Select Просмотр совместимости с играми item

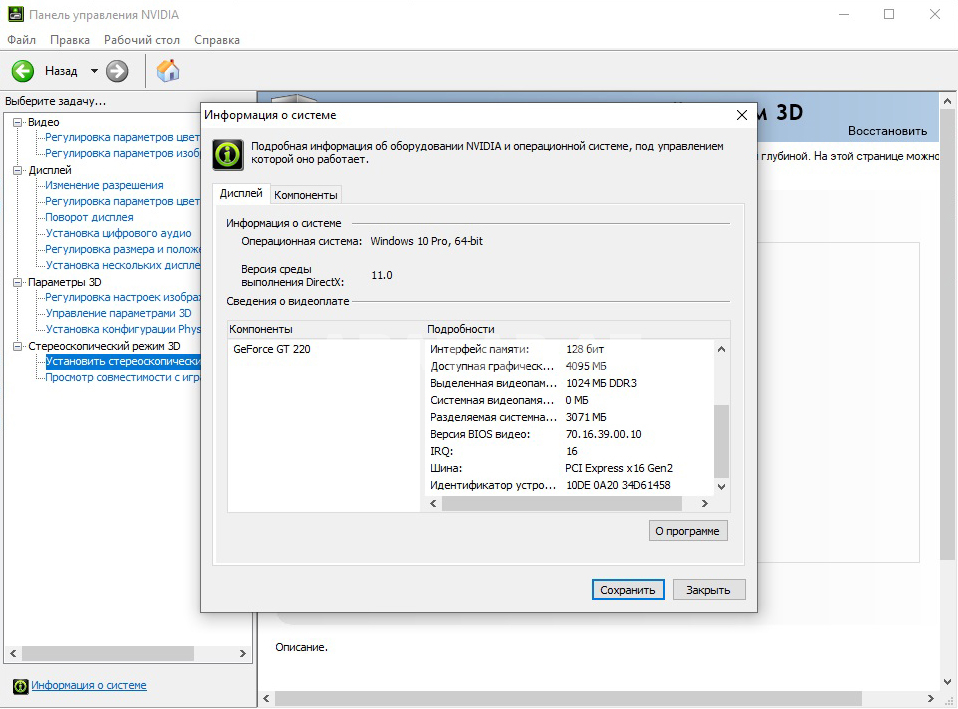123,377
